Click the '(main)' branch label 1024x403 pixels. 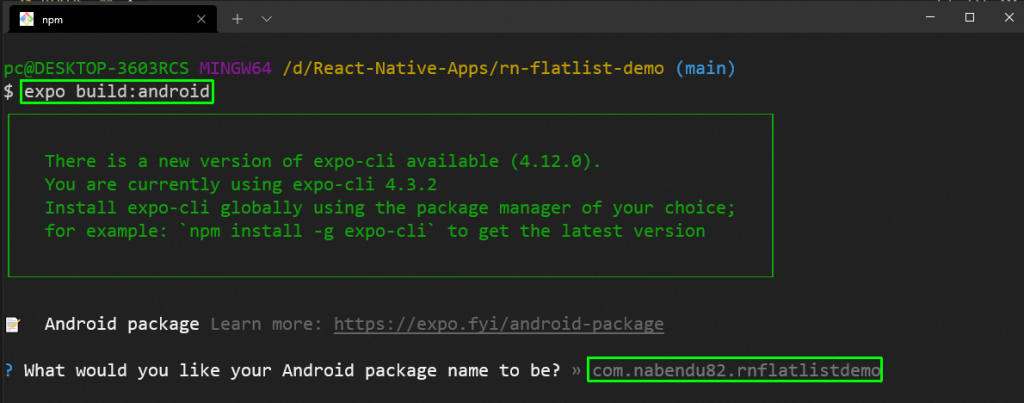pos(705,68)
